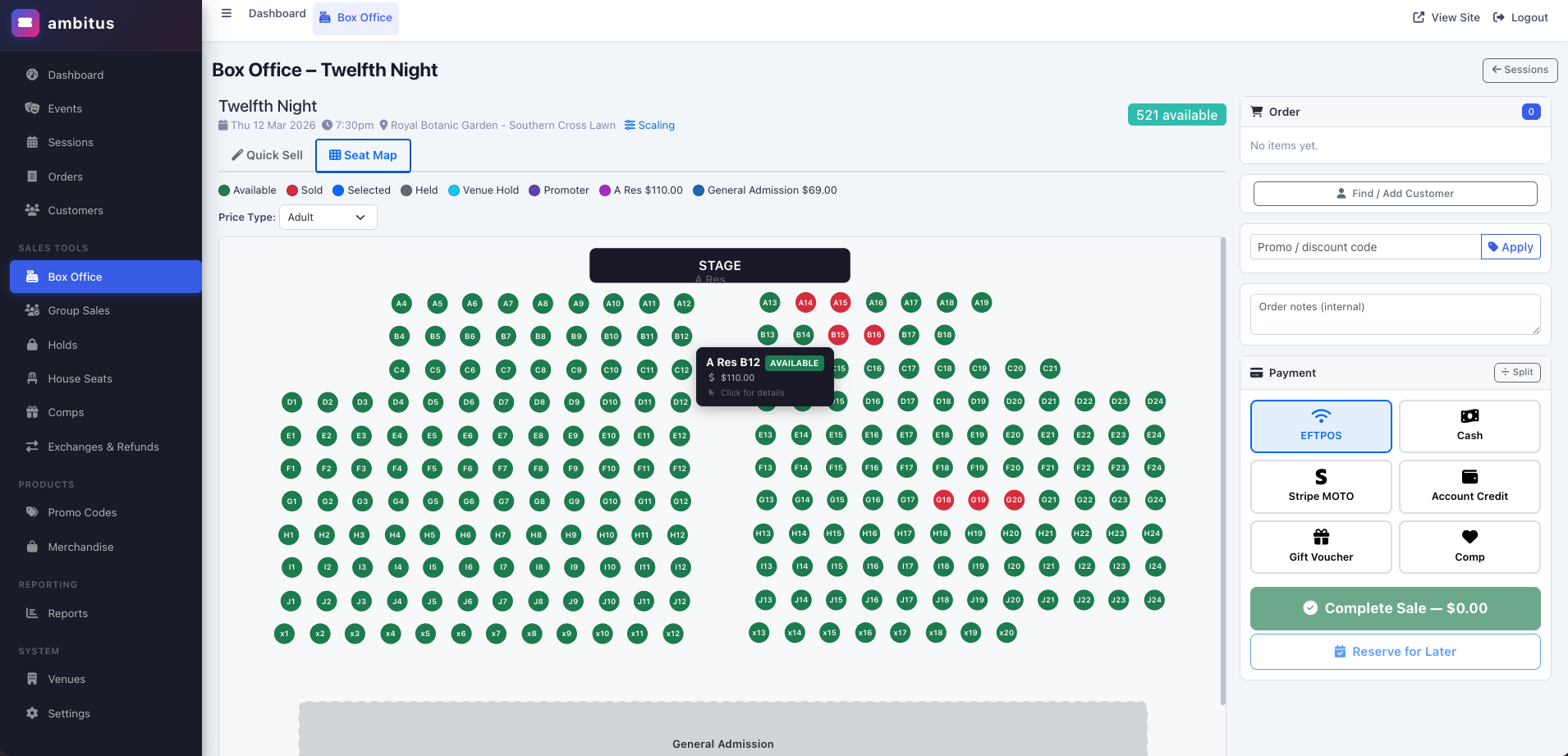Toggle the hamburger menu at top left
This screenshot has width=1568, height=756.
(227, 12)
